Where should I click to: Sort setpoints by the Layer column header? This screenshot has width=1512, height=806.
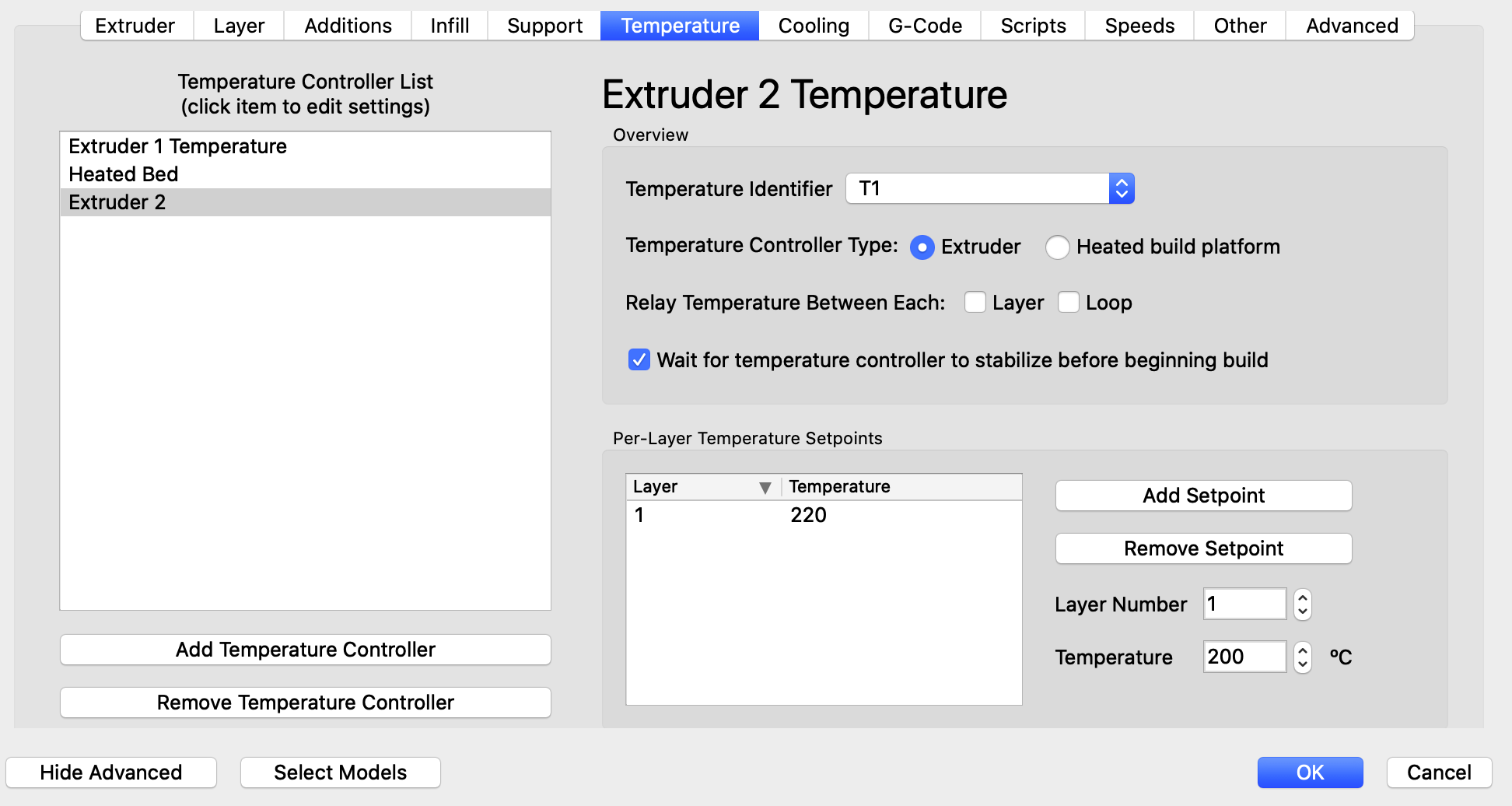702,487
